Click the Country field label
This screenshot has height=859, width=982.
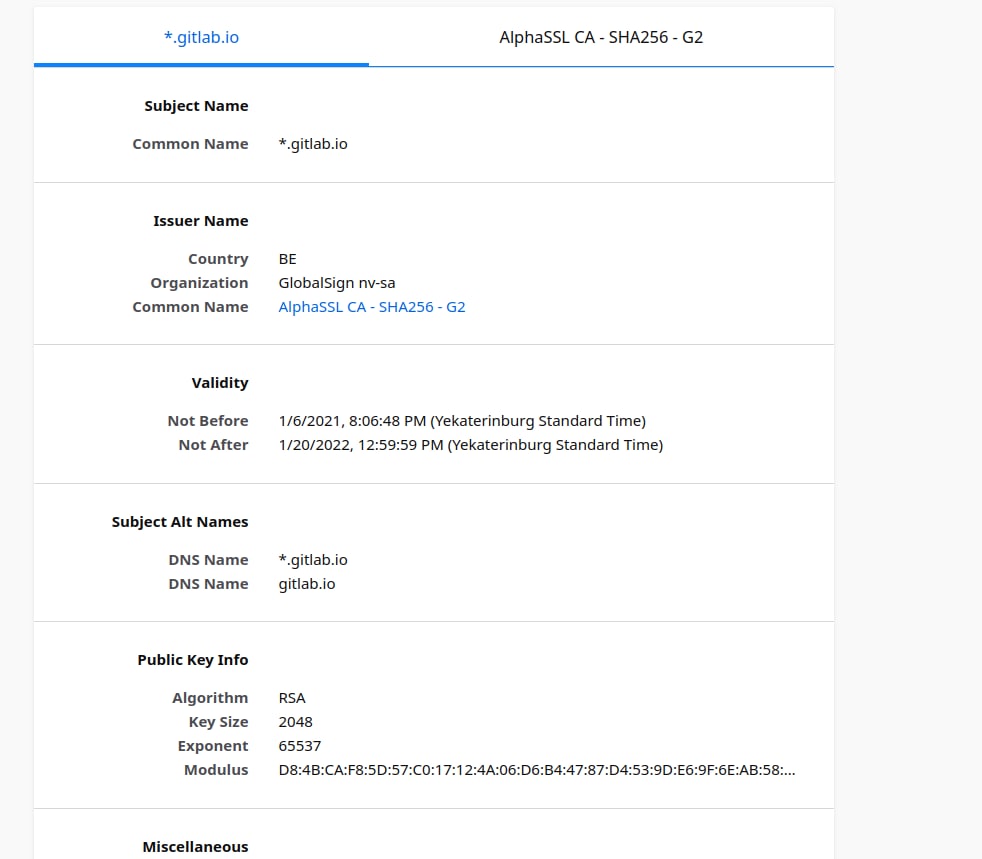pos(219,259)
